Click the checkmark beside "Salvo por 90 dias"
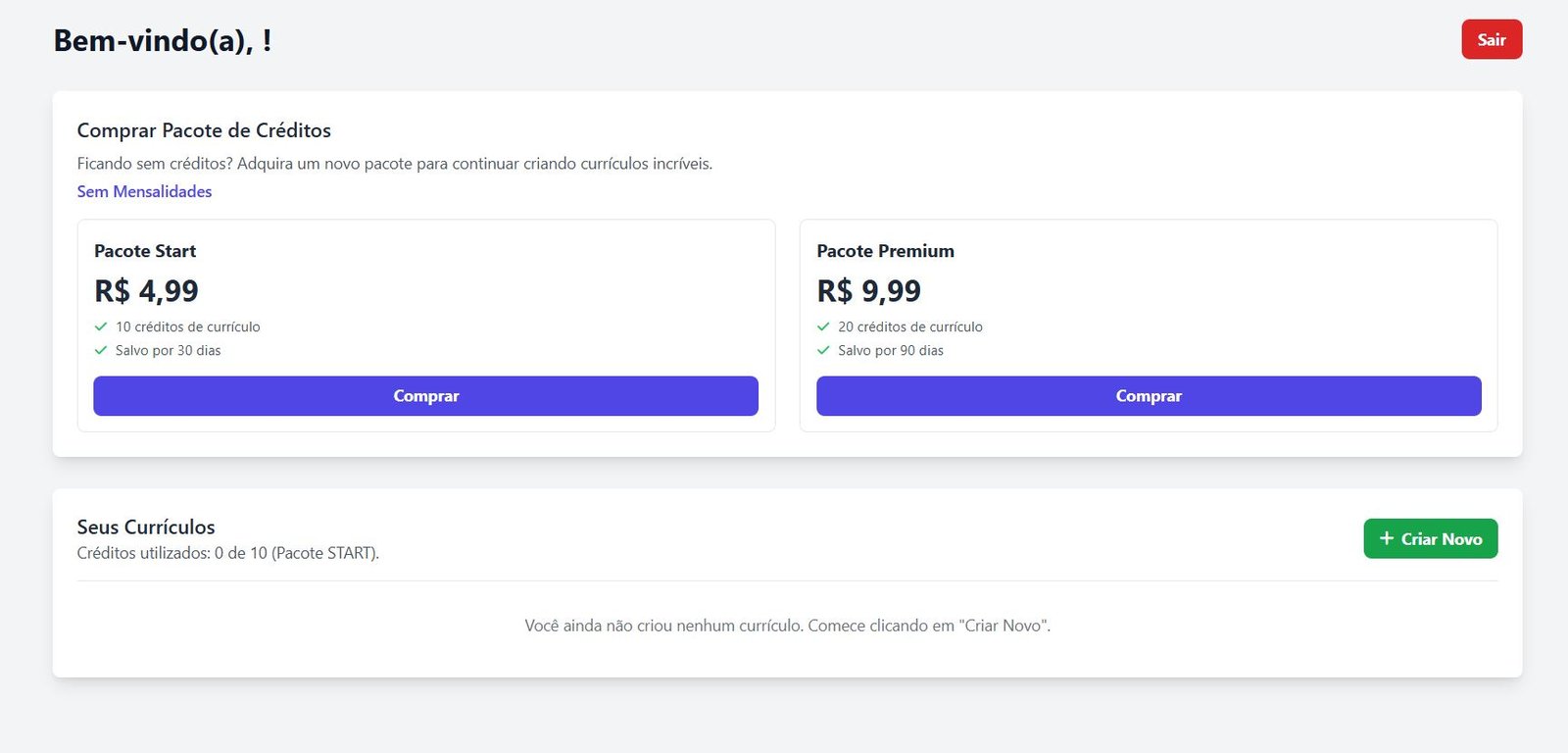 click(823, 350)
